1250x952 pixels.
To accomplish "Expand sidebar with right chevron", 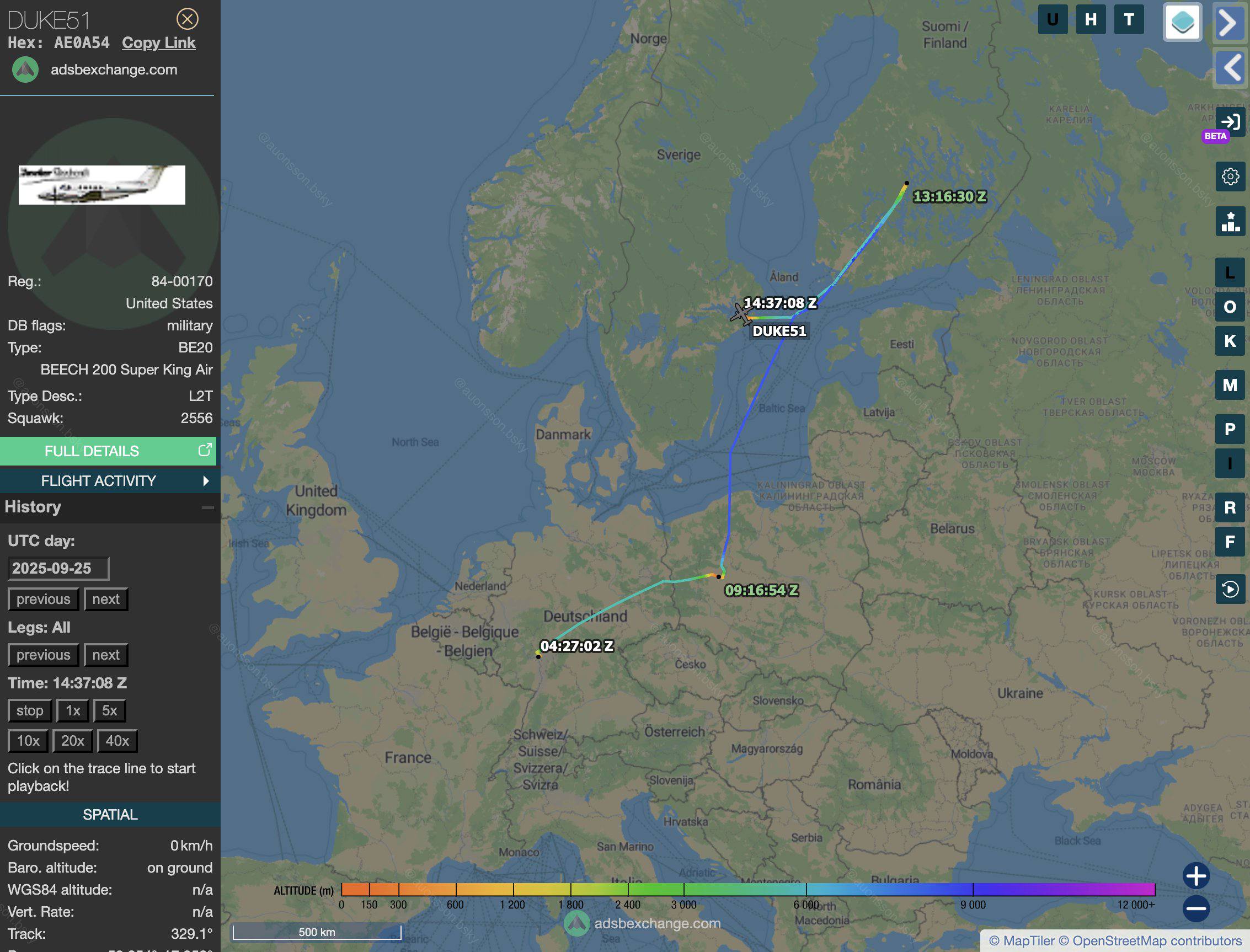I will [1230, 23].
